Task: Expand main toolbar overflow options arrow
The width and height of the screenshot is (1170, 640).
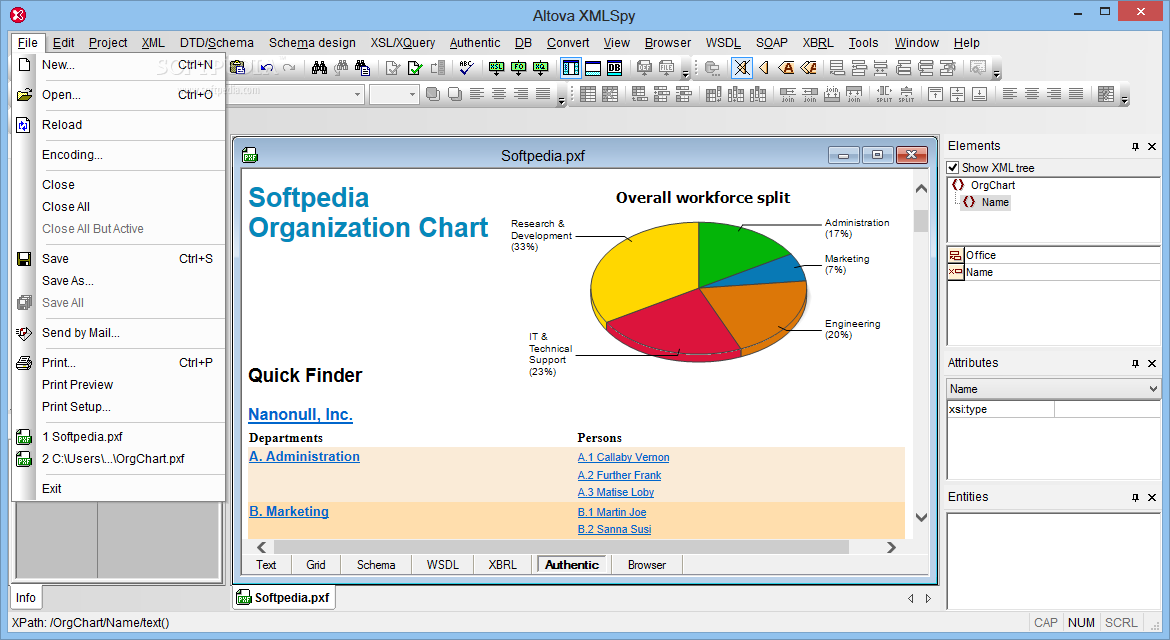Action: 686,74
